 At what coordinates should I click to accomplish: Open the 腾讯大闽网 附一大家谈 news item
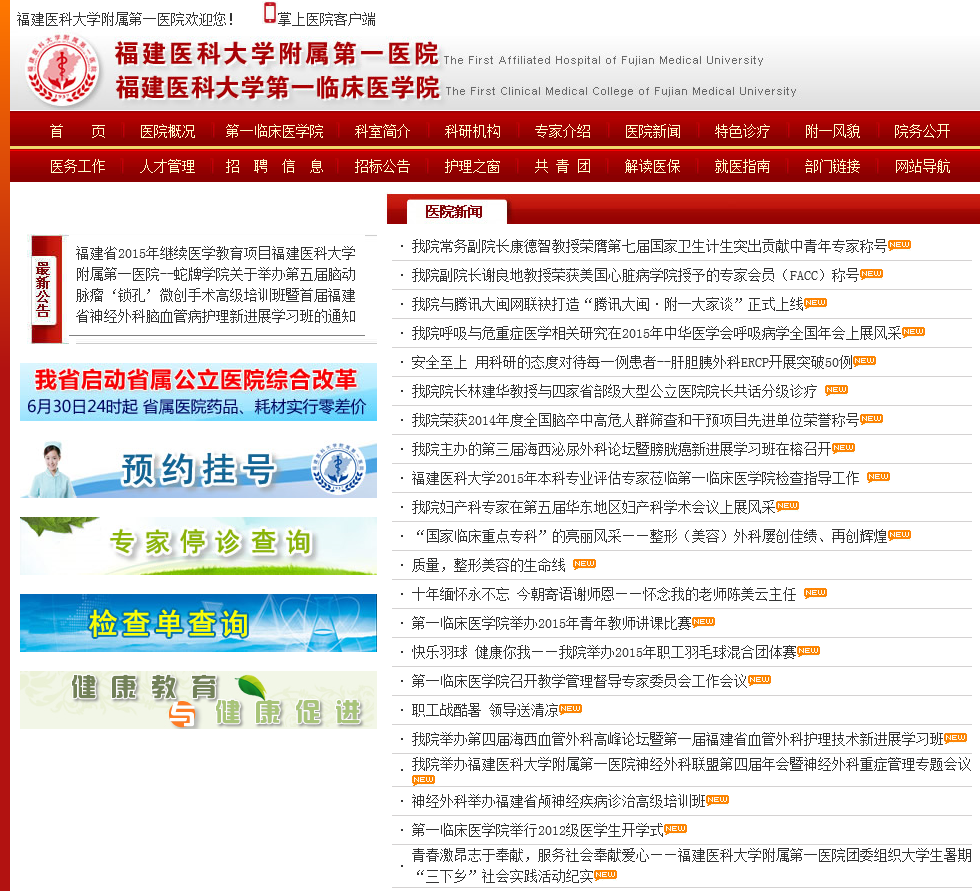pyautogui.click(x=608, y=305)
